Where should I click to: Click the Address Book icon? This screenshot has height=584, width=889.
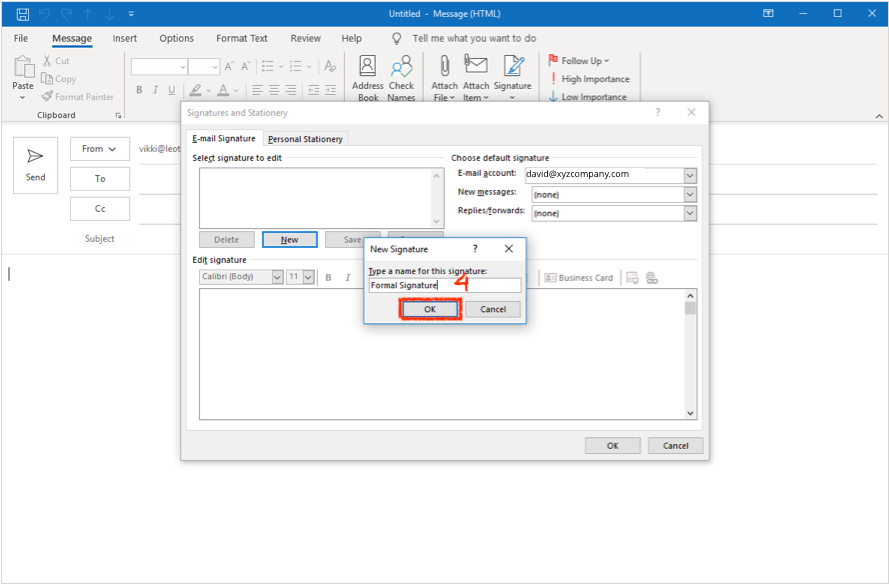[x=368, y=78]
